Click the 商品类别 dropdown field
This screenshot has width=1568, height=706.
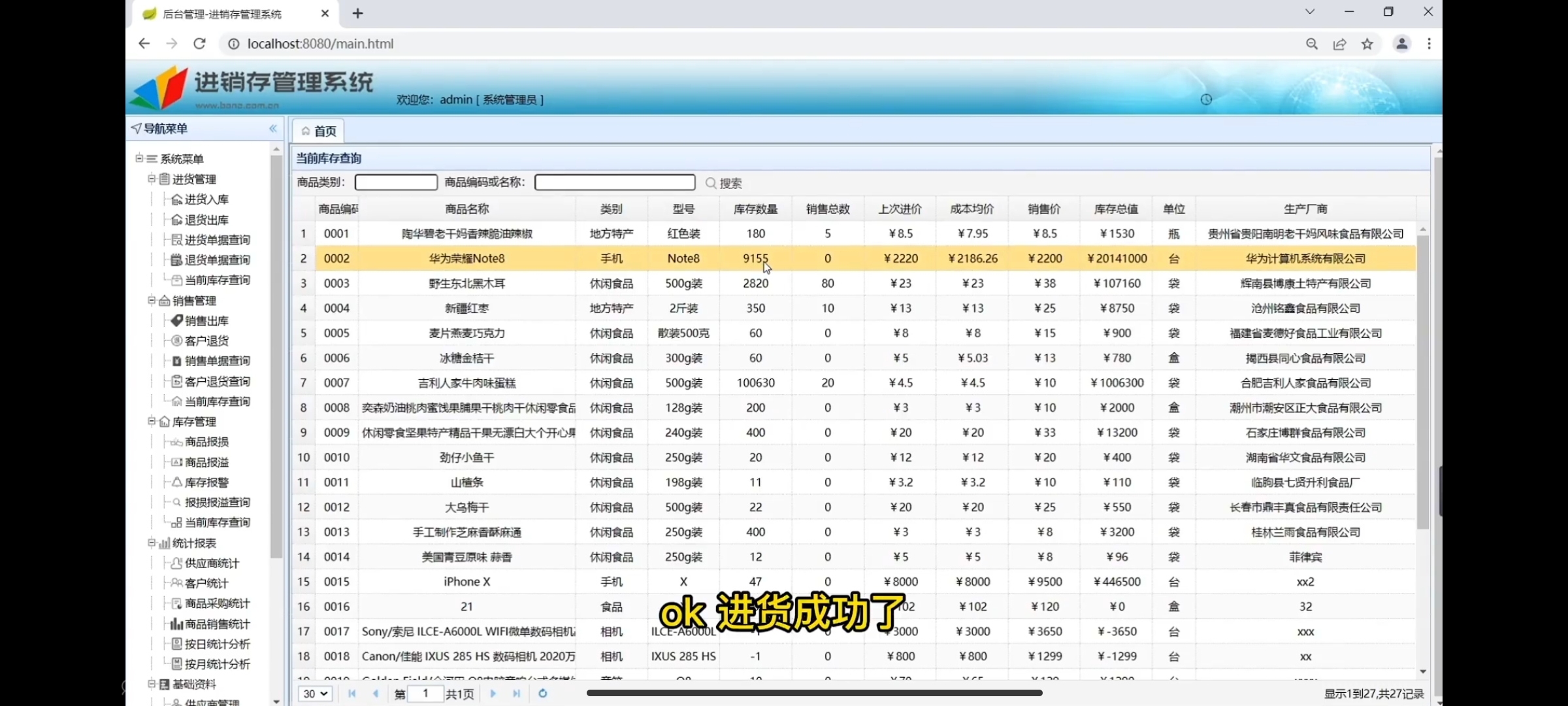pyautogui.click(x=395, y=182)
